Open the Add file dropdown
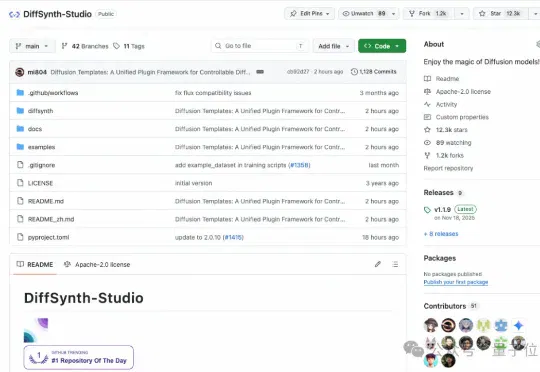This screenshot has height=372, width=540. coord(333,46)
